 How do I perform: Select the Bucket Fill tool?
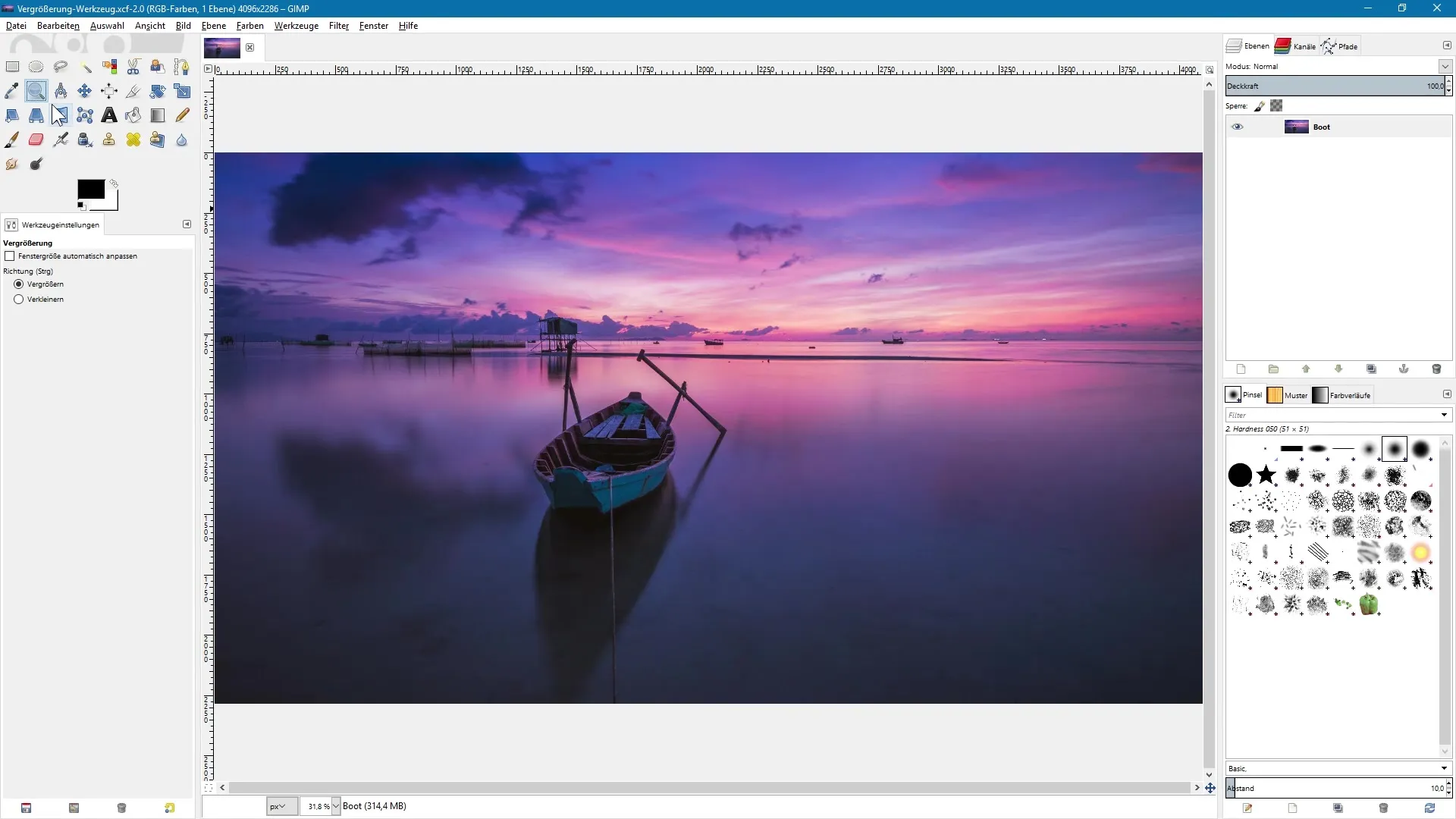click(x=133, y=115)
